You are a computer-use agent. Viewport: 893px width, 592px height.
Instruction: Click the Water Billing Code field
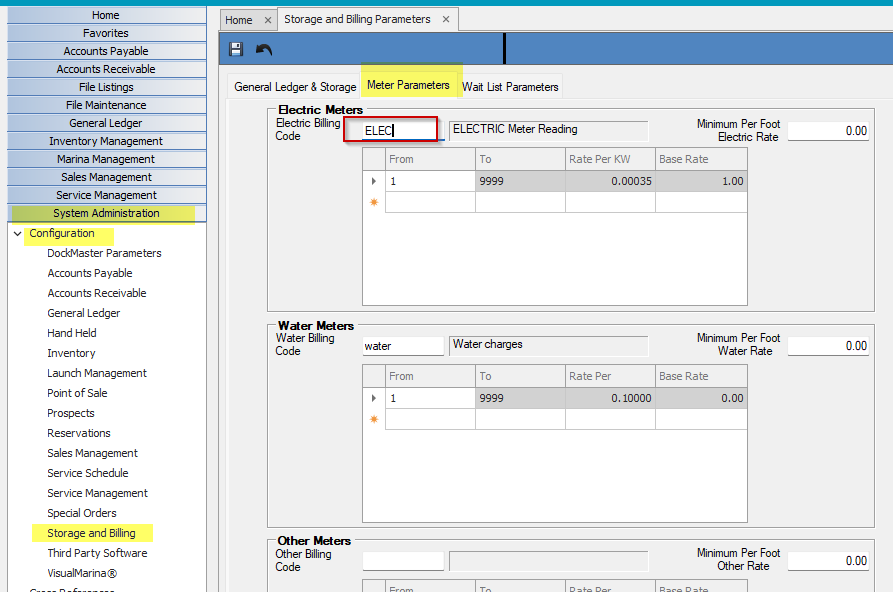pos(402,346)
